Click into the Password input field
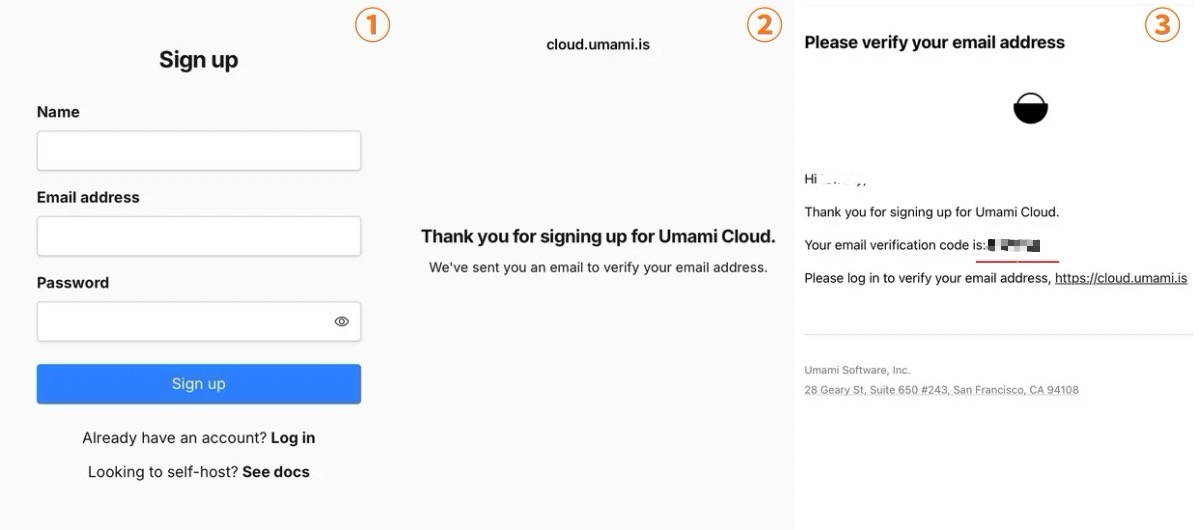Screen dimensions: 1200x530 (199, 322)
